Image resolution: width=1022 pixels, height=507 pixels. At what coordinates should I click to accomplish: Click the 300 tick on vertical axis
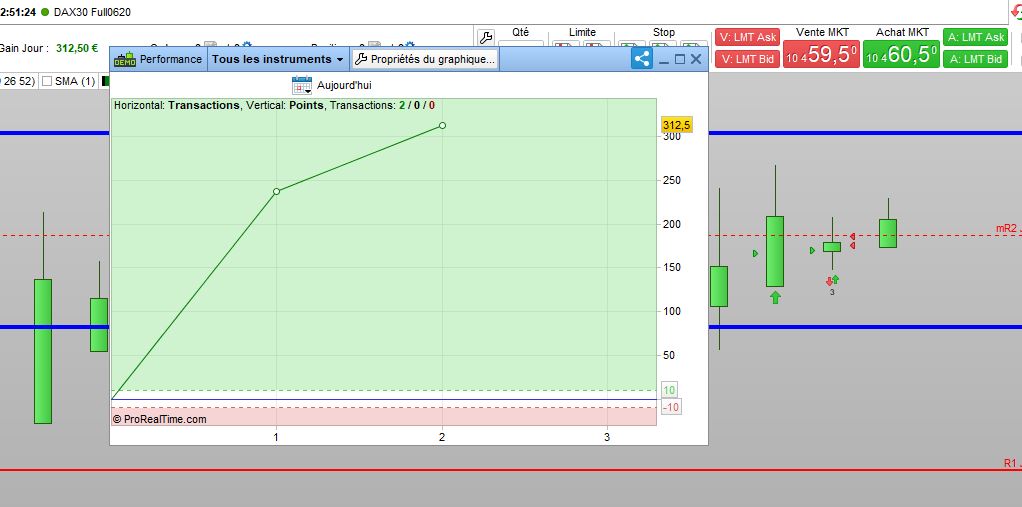click(x=672, y=136)
